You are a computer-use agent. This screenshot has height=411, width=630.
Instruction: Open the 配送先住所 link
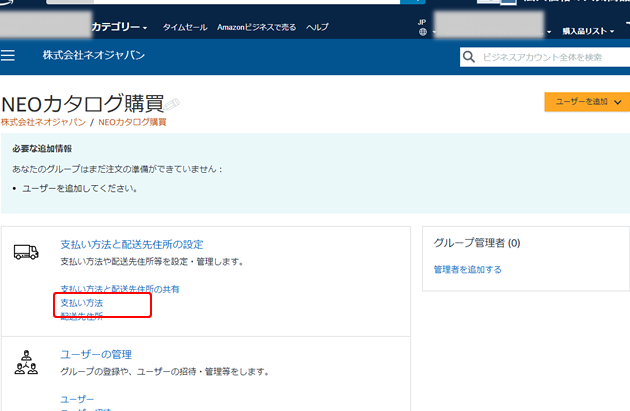[x=82, y=316]
